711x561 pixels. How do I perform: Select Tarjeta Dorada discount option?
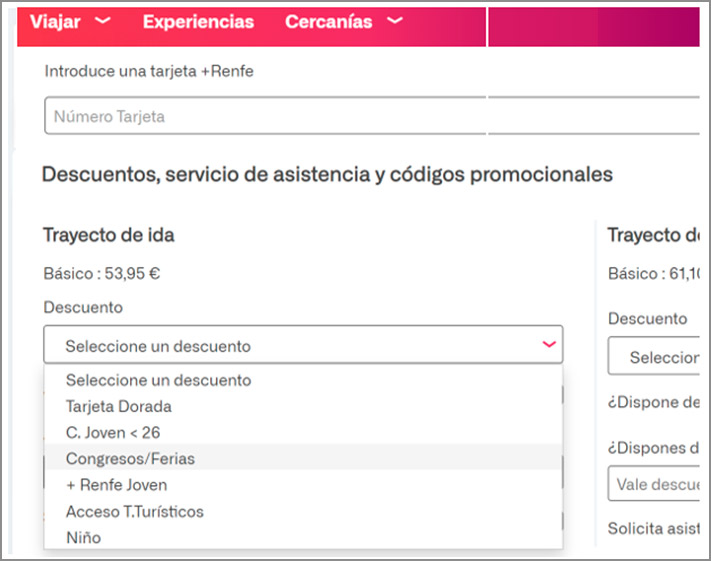click(x=119, y=406)
